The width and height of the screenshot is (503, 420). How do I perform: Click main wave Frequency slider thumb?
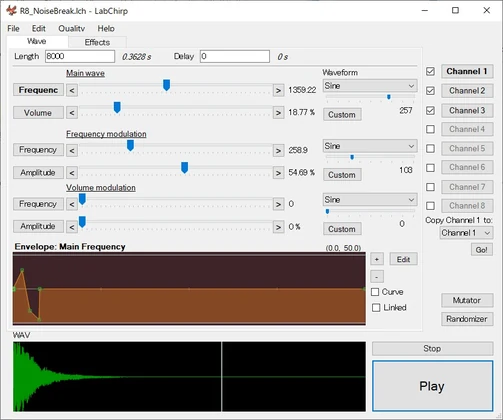coord(166,85)
